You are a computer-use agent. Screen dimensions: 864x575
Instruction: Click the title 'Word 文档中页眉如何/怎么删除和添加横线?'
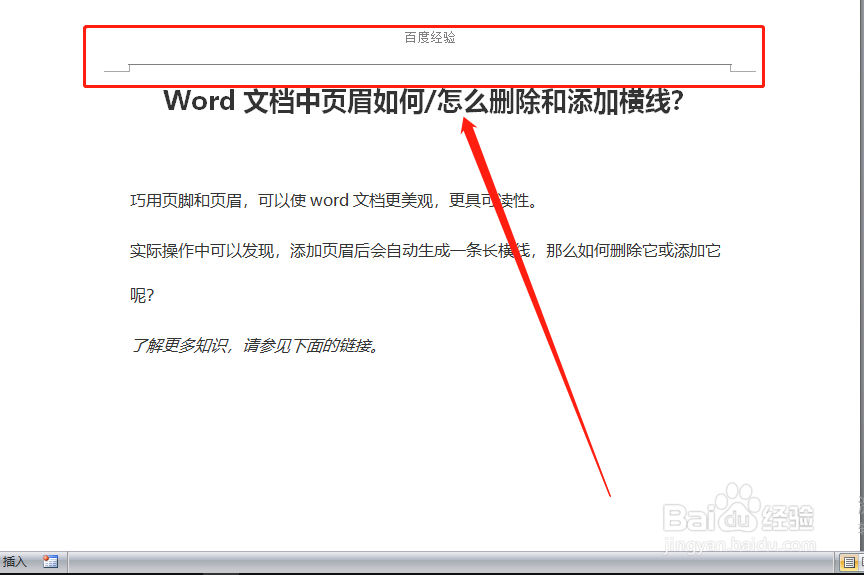[x=423, y=101]
